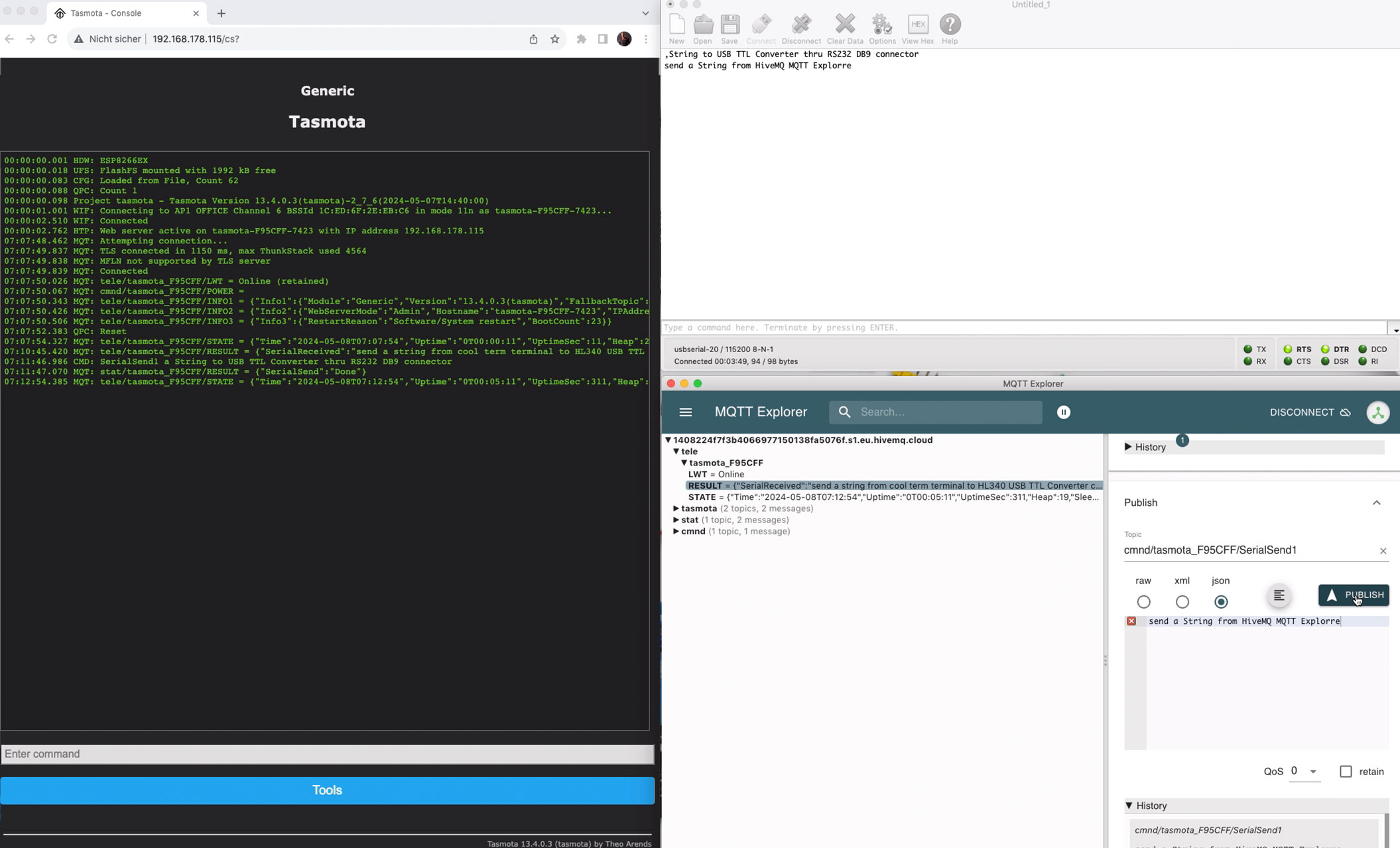Click the browser share icon

(x=533, y=39)
